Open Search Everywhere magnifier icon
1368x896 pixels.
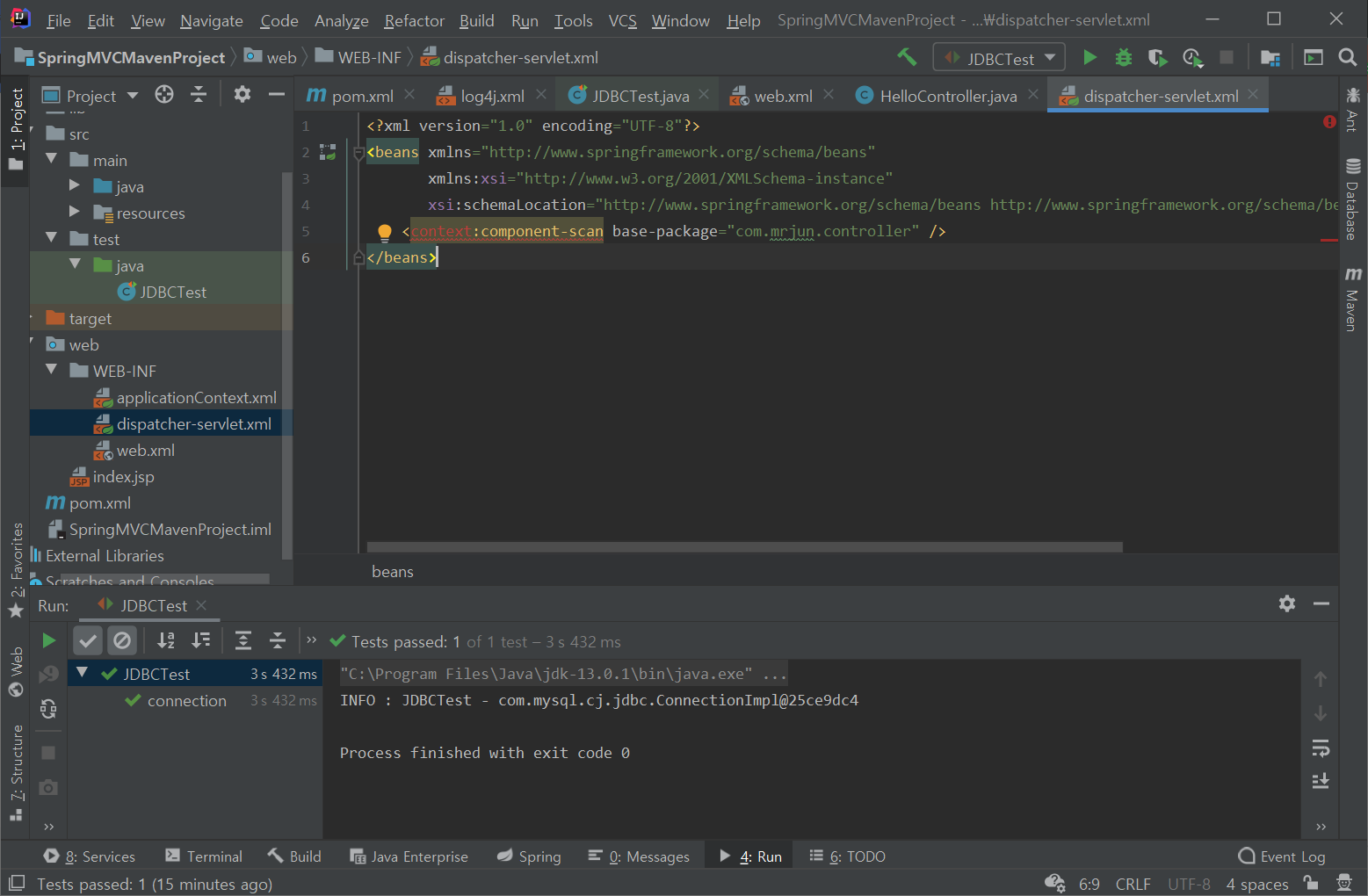(1347, 58)
